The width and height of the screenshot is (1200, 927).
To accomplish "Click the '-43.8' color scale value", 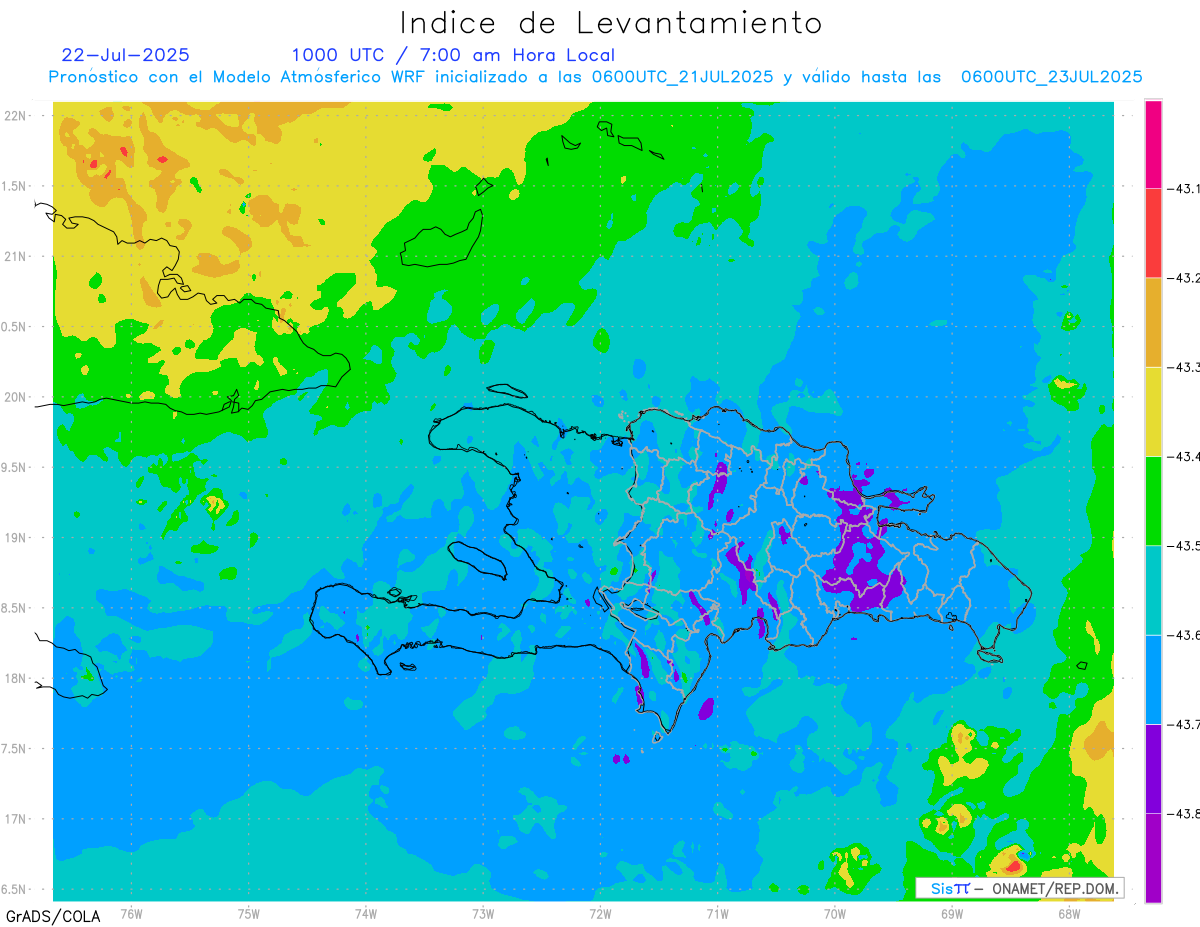I will [x=1183, y=814].
